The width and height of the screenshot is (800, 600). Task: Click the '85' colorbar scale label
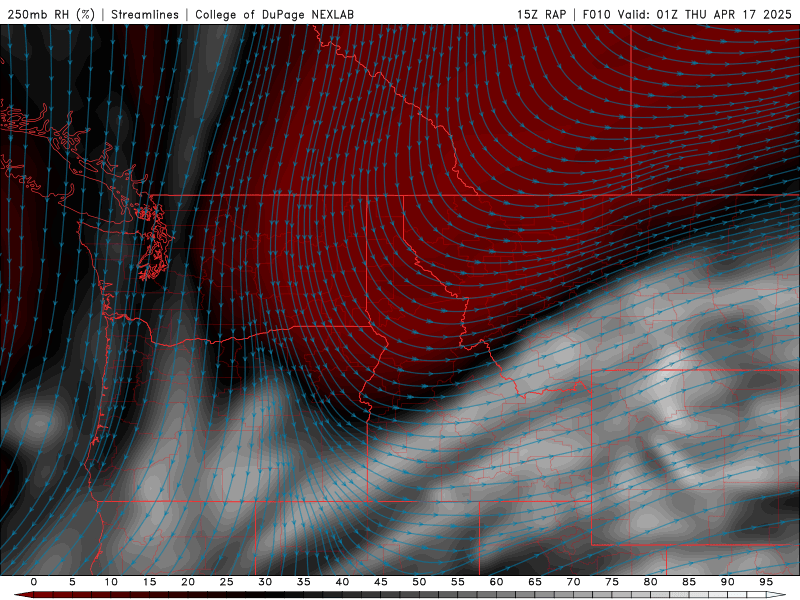pyautogui.click(x=689, y=582)
